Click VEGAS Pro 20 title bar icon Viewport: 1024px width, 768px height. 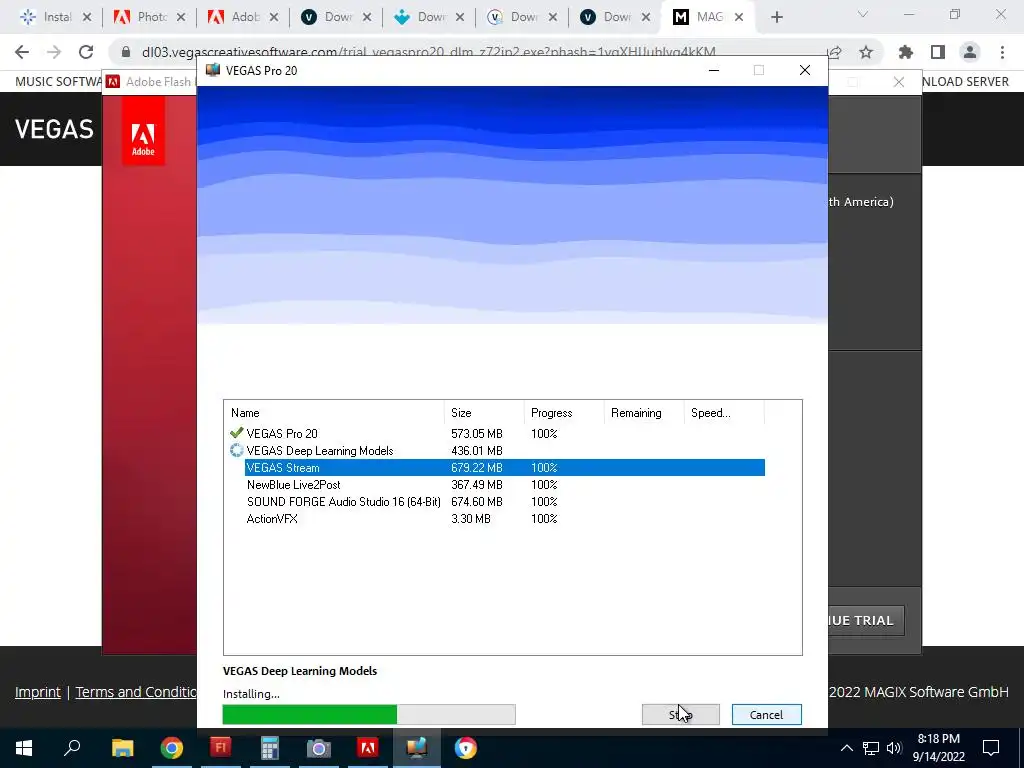click(212, 70)
